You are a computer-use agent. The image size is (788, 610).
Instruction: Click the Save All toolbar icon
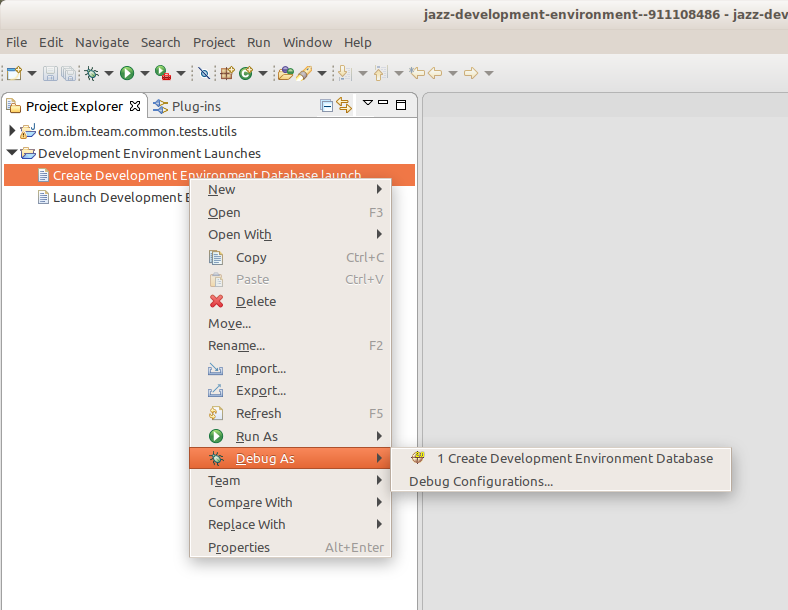(68, 73)
